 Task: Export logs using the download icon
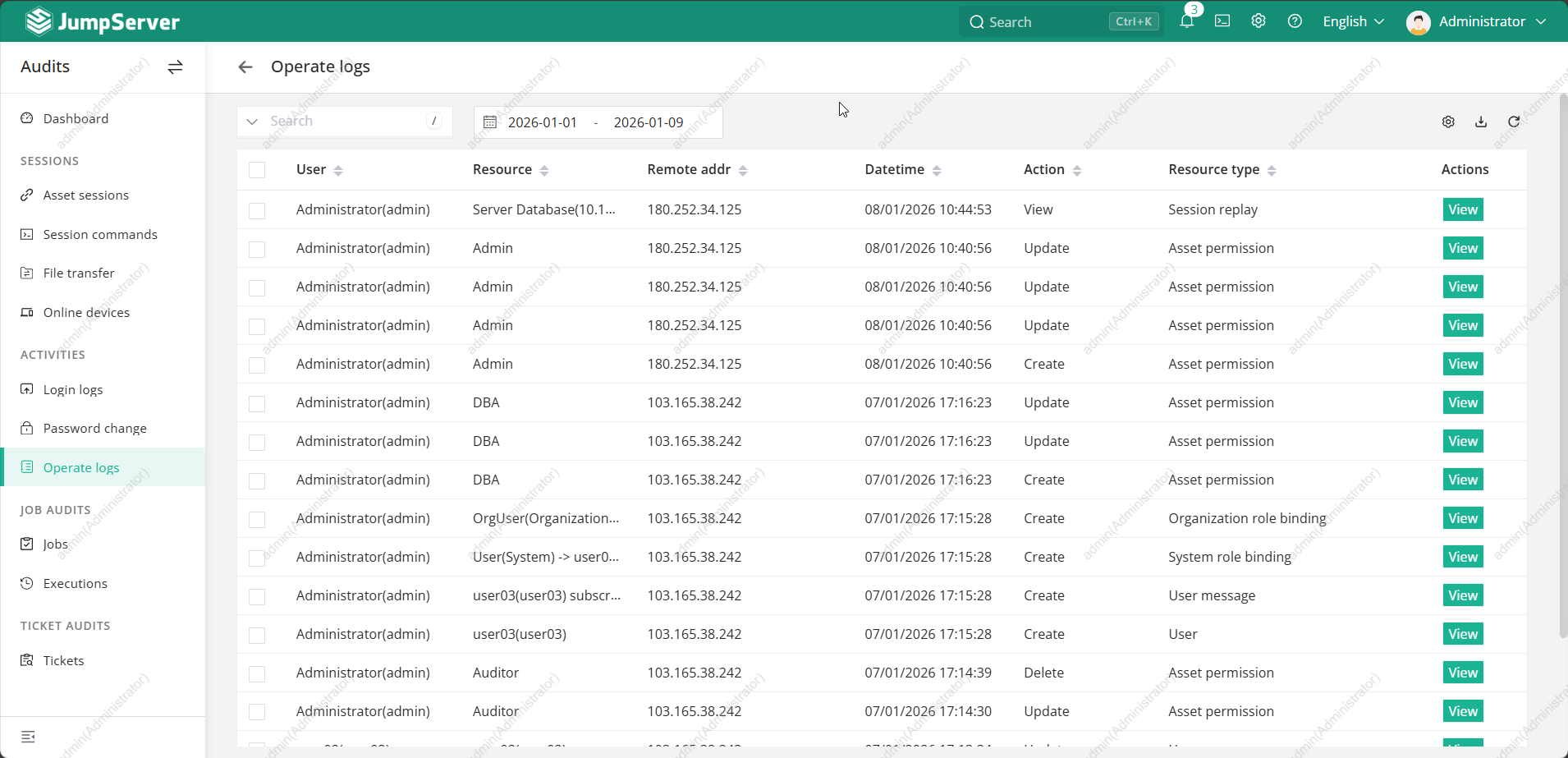pyautogui.click(x=1481, y=122)
